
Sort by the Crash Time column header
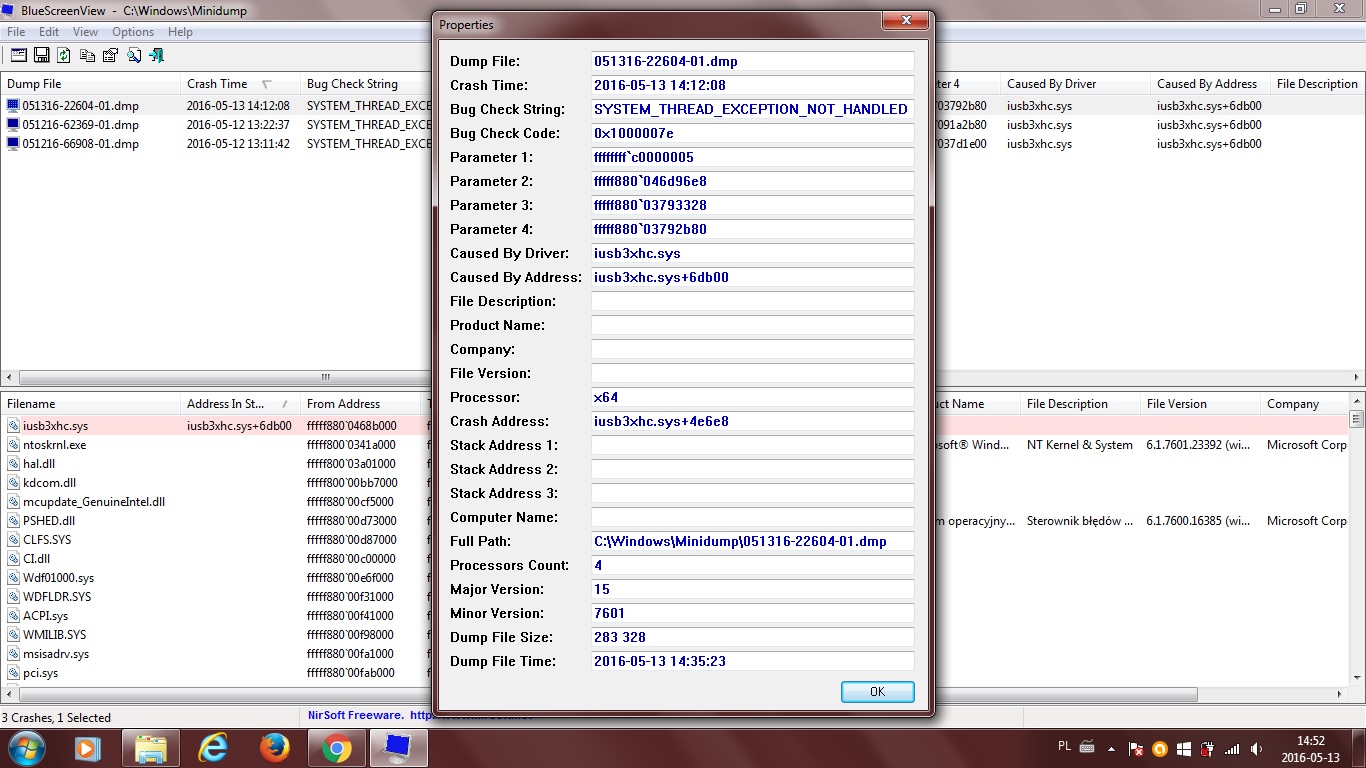240,84
